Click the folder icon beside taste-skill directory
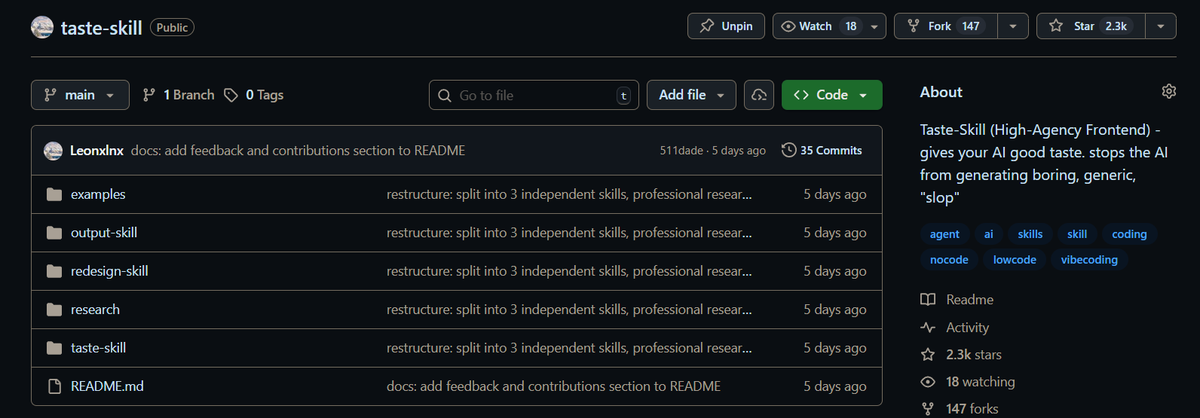The width and height of the screenshot is (1200, 418). tap(54, 348)
